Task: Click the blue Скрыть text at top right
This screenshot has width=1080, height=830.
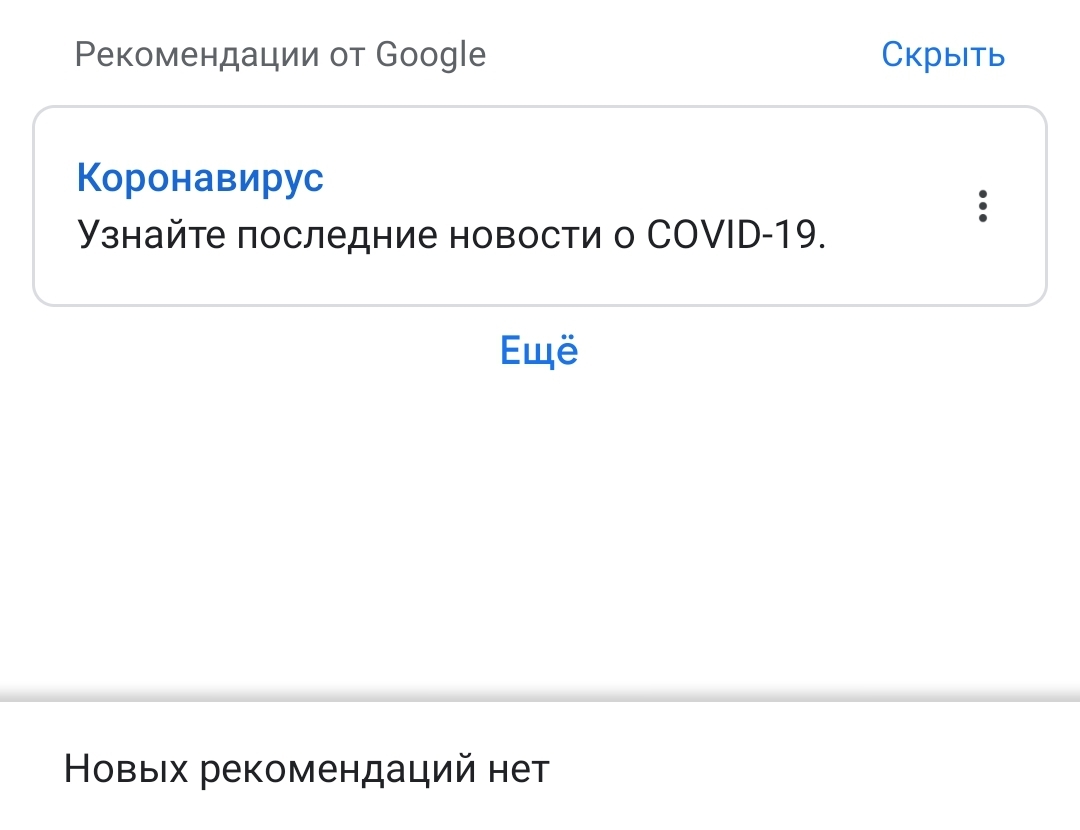Action: [943, 54]
